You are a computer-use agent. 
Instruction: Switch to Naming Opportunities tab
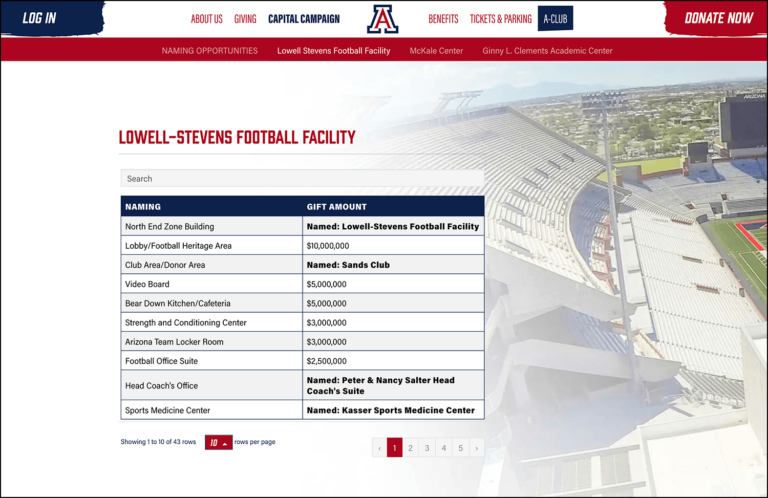pyautogui.click(x=210, y=50)
